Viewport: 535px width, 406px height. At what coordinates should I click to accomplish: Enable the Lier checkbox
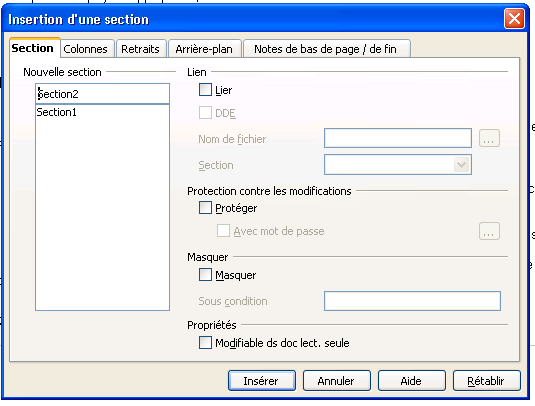[205, 90]
